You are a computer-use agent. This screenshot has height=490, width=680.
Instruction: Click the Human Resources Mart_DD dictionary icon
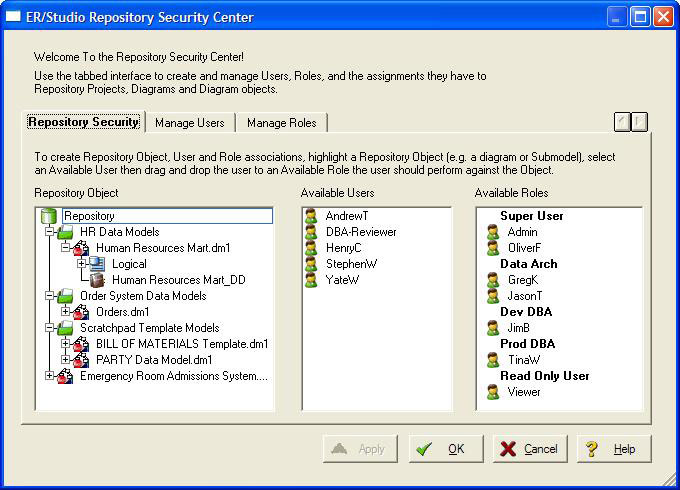(97, 280)
